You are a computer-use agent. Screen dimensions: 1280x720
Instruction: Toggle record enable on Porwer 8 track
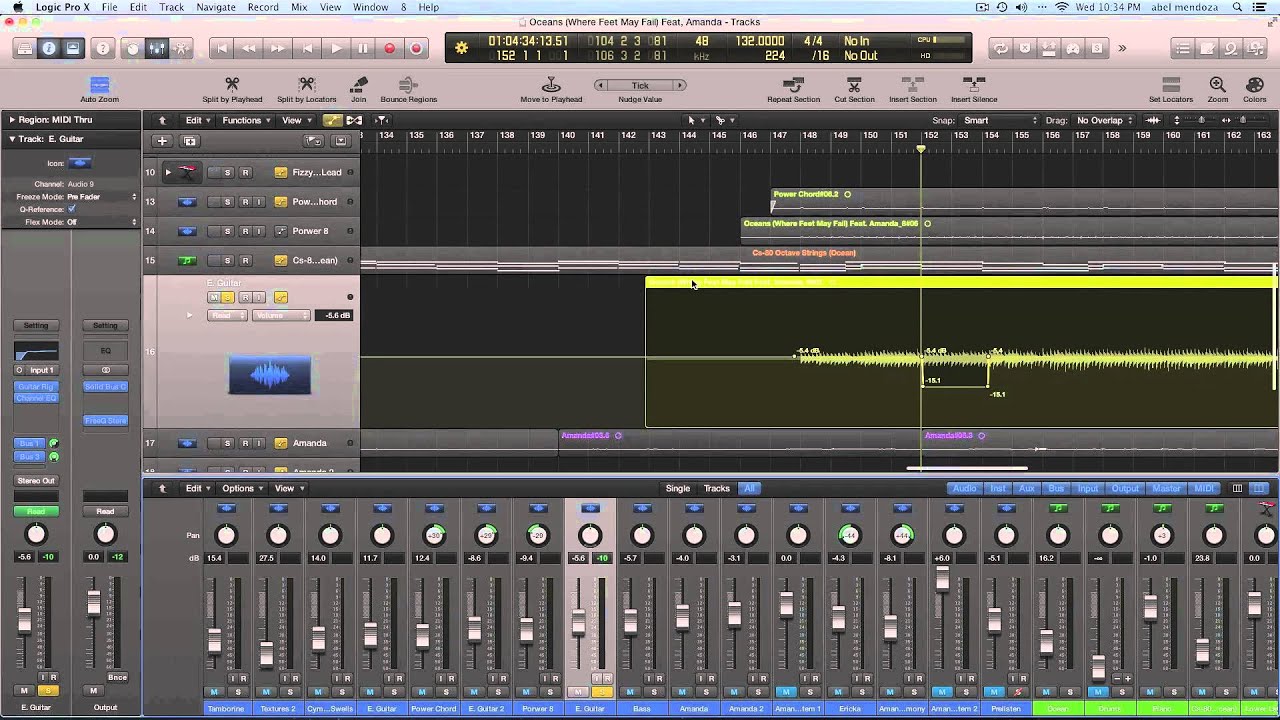[244, 231]
